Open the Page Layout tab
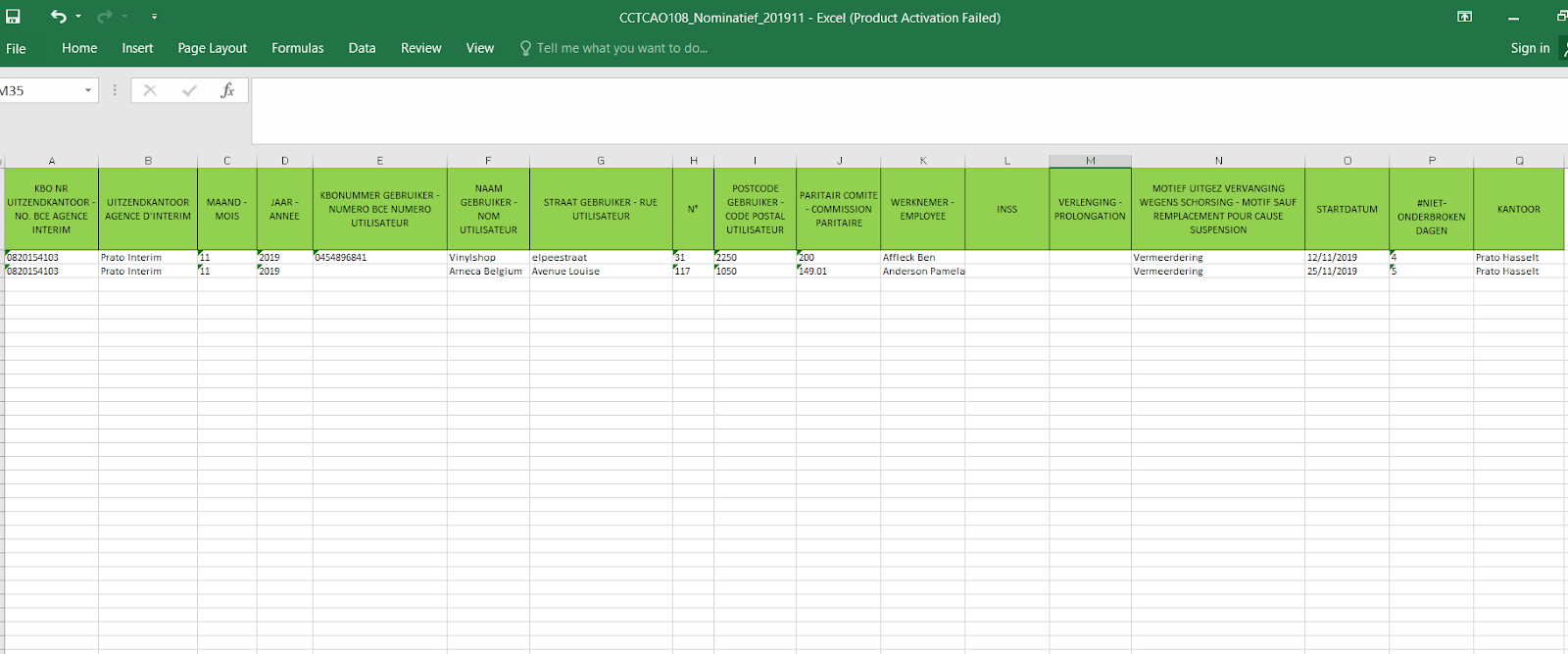 [212, 48]
